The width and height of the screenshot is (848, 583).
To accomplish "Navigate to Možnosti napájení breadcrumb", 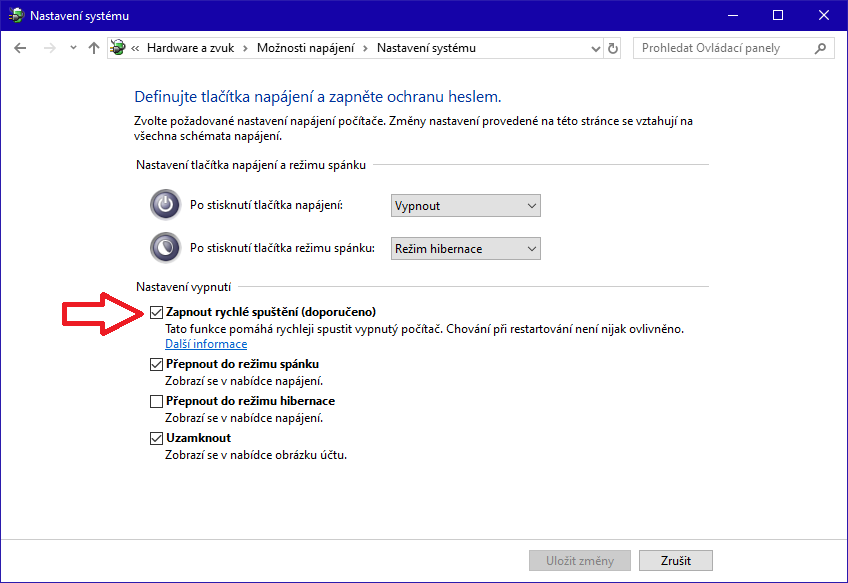I will point(309,48).
